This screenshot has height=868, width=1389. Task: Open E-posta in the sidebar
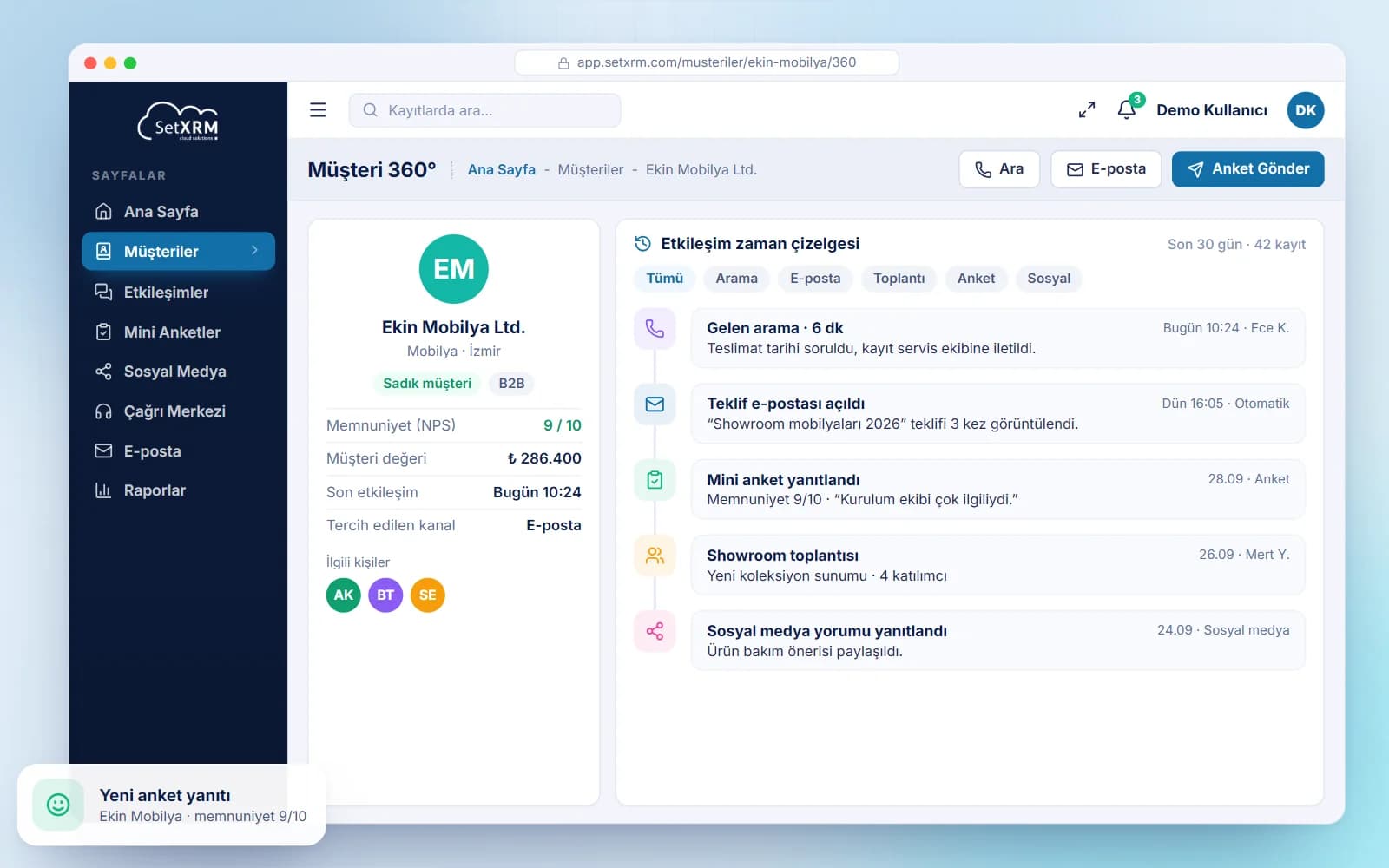click(179, 451)
